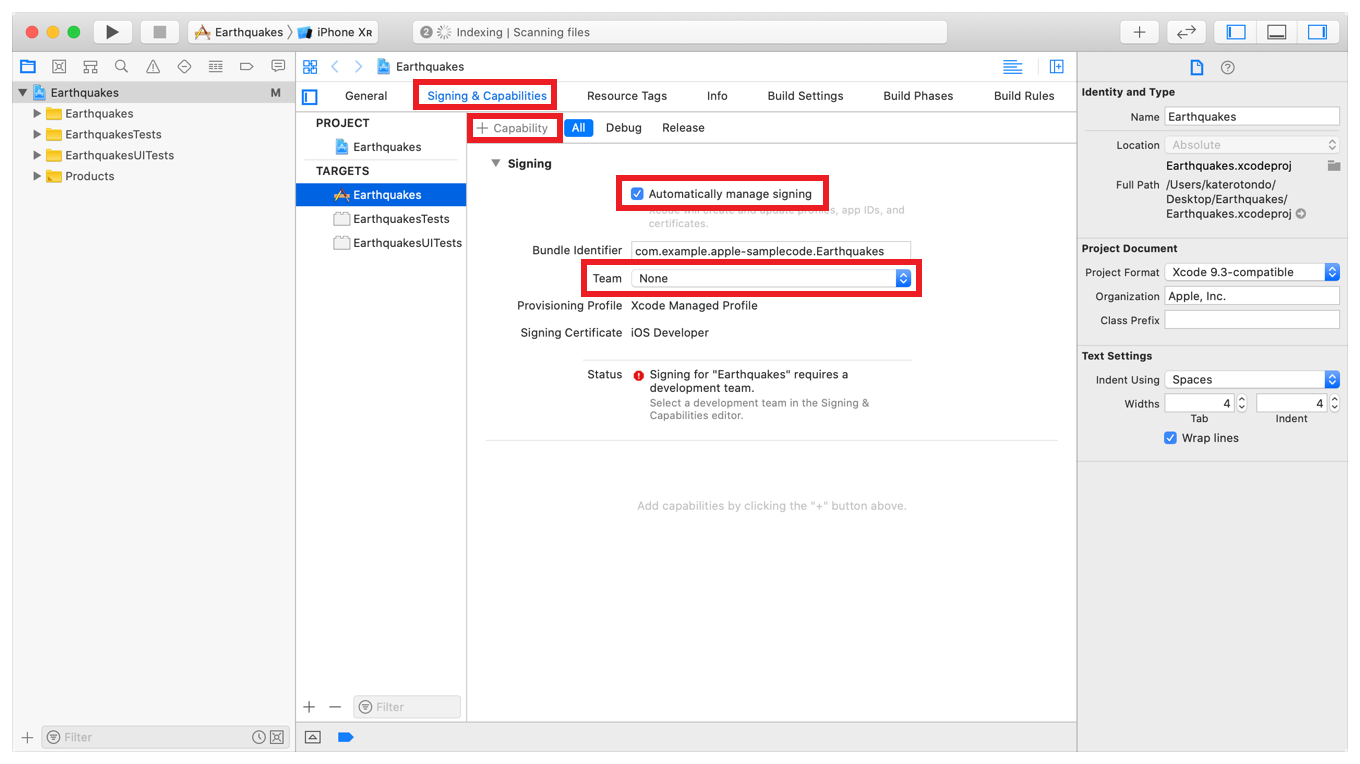Image resolution: width=1360 pixels, height=764 pixels.
Task: Show the File inspector icon
Action: pos(1196,67)
